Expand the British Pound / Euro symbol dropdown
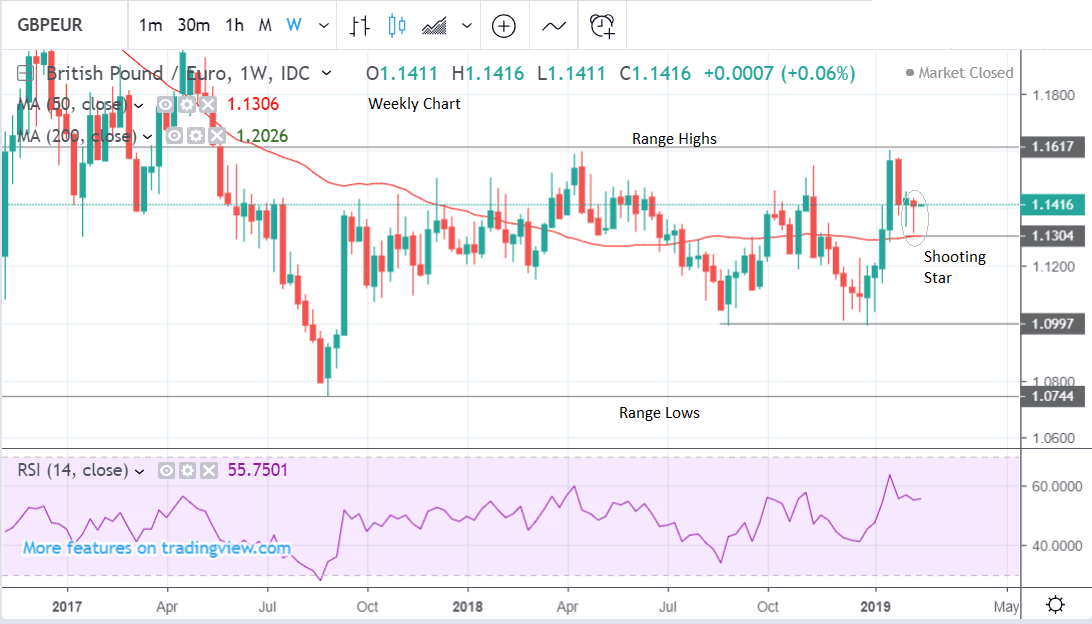 pyautogui.click(x=327, y=73)
